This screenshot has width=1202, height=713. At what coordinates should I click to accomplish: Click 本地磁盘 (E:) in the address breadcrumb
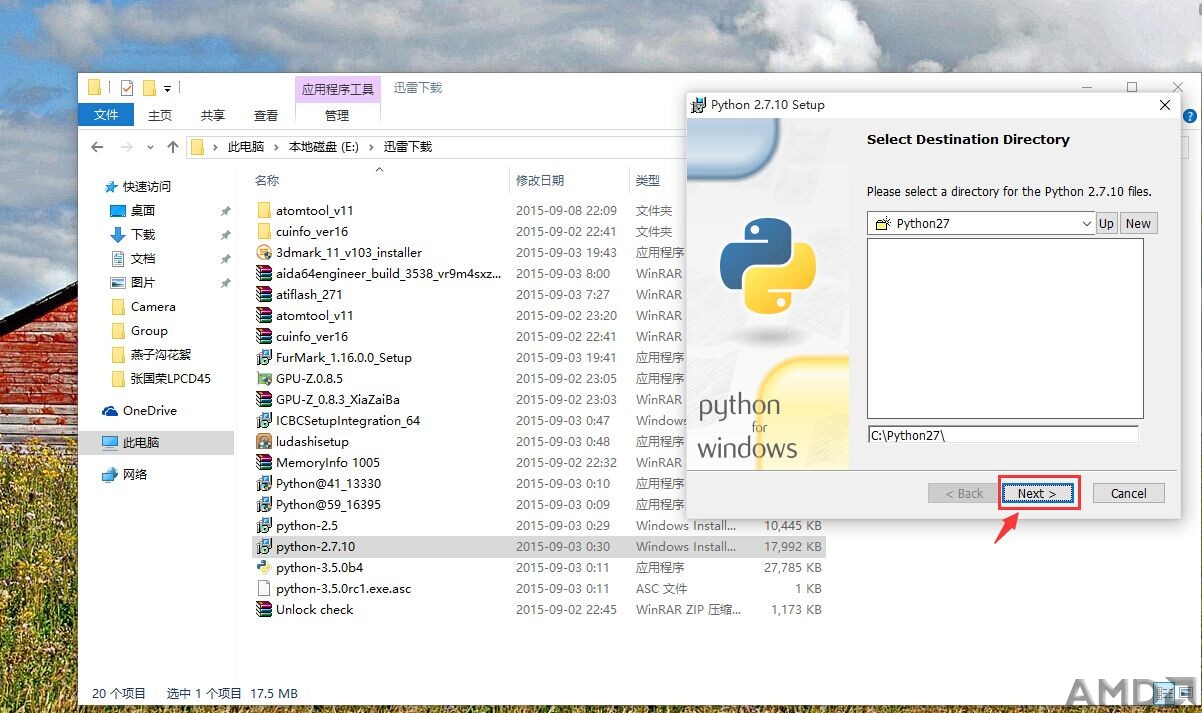coord(324,147)
